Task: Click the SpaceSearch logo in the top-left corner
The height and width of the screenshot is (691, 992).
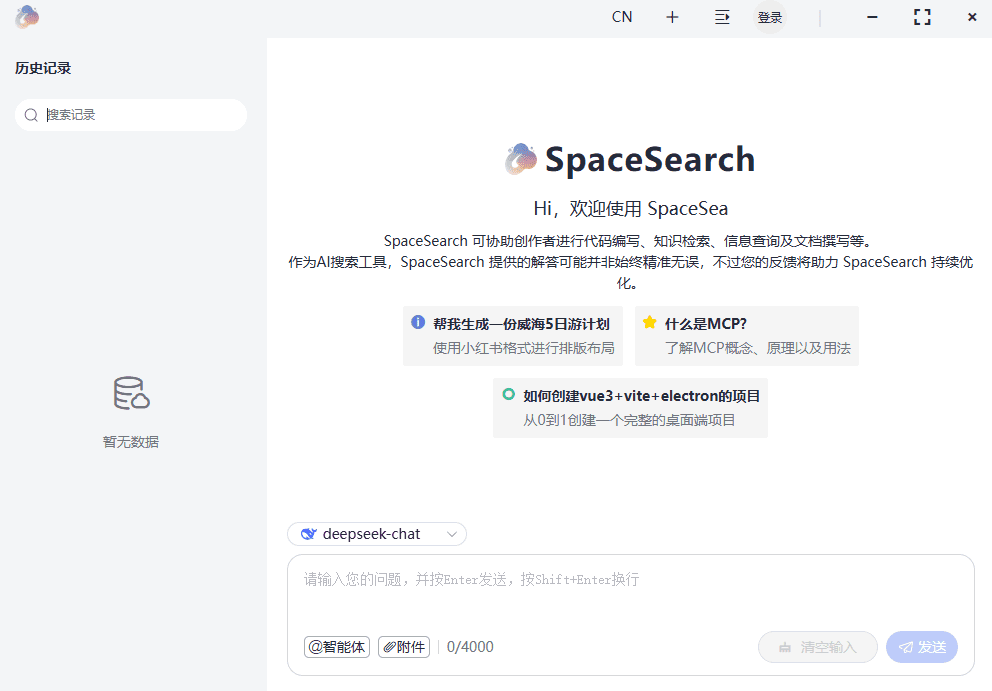Action: pyautogui.click(x=26, y=17)
